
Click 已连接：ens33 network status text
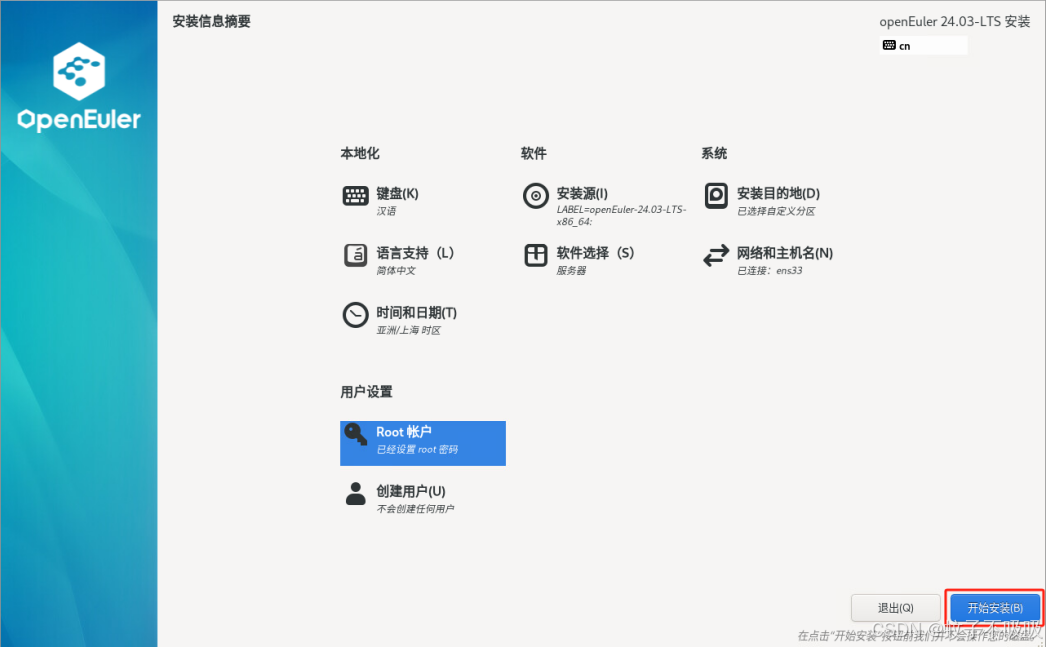(769, 271)
